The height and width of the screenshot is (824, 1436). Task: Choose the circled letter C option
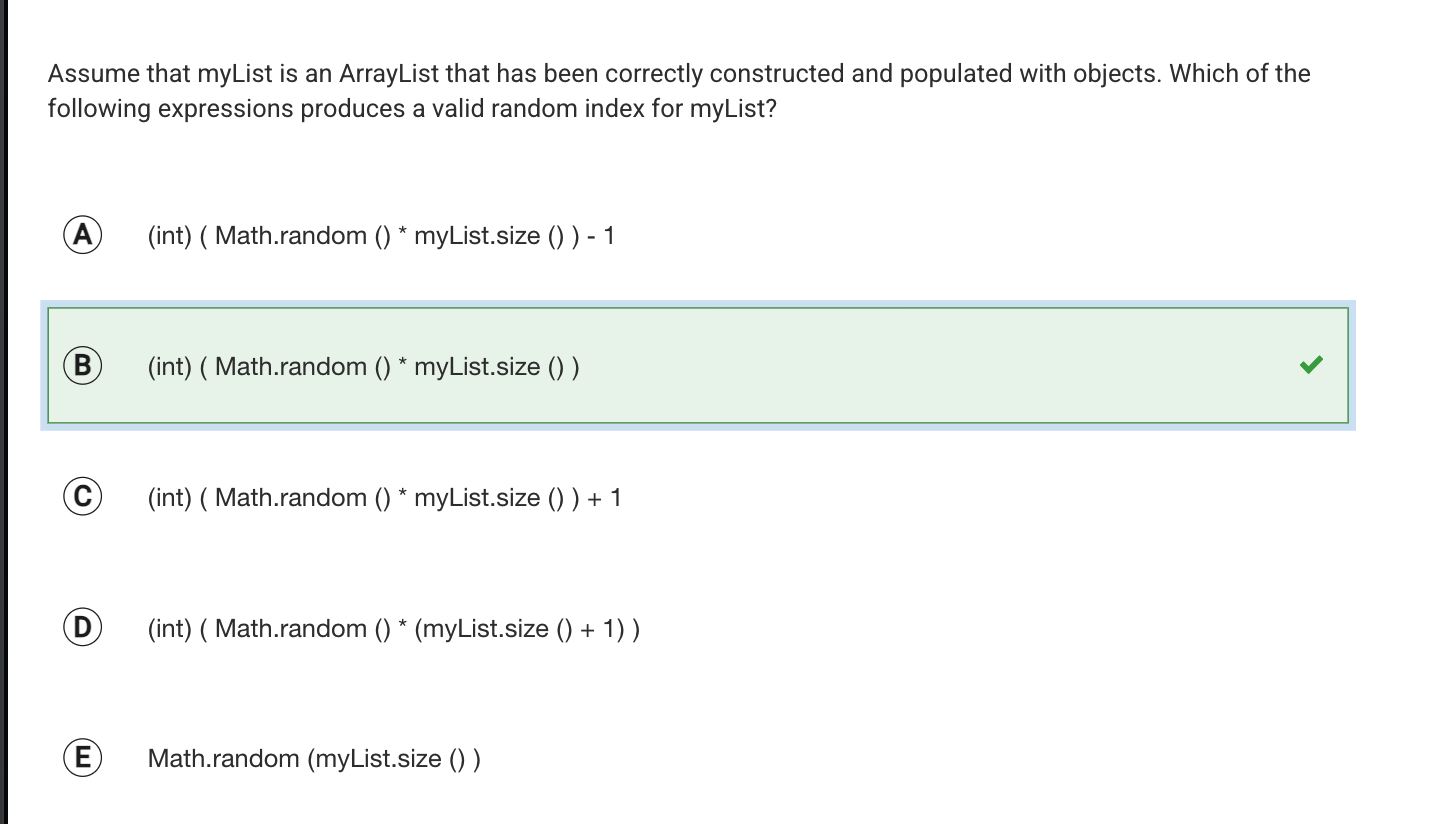pos(84,497)
